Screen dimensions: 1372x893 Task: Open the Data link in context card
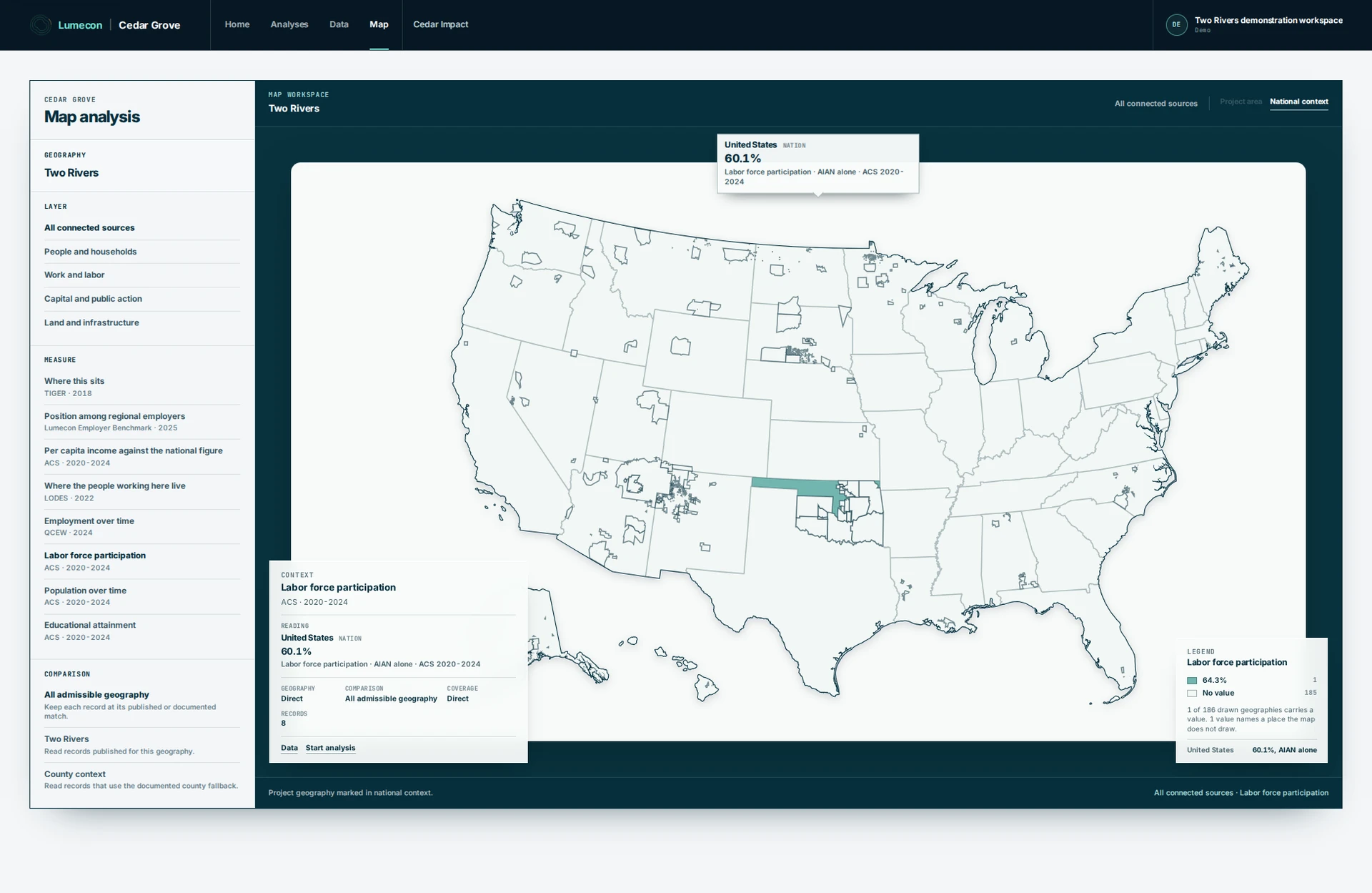pyautogui.click(x=289, y=748)
